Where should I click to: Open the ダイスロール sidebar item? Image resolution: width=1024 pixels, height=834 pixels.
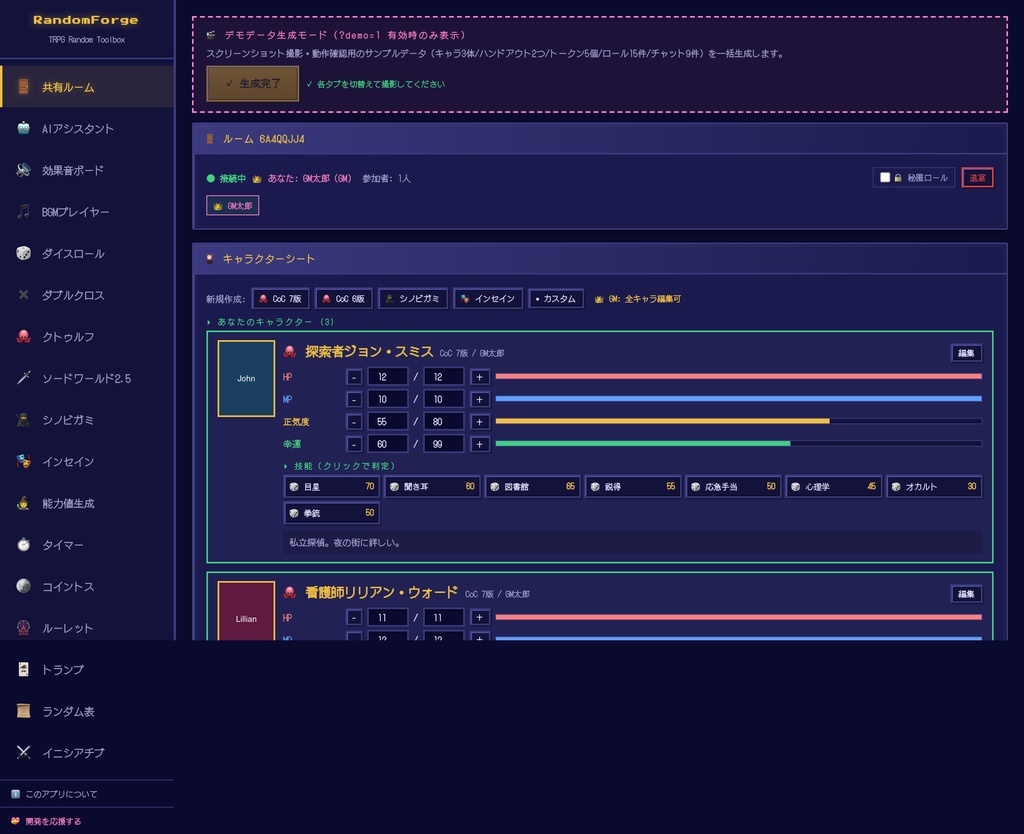point(88,253)
